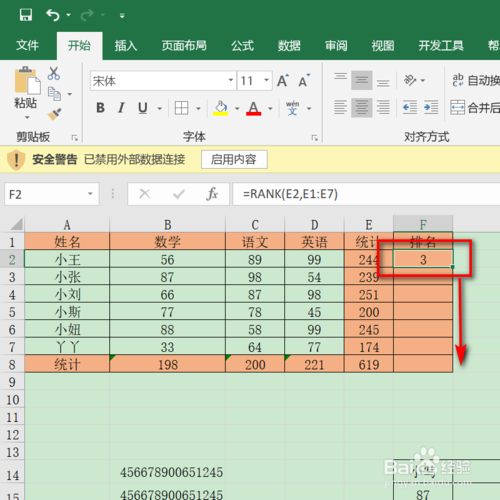Click the Increase Font Size icon
The width and height of the screenshot is (500, 500).
click(283, 80)
